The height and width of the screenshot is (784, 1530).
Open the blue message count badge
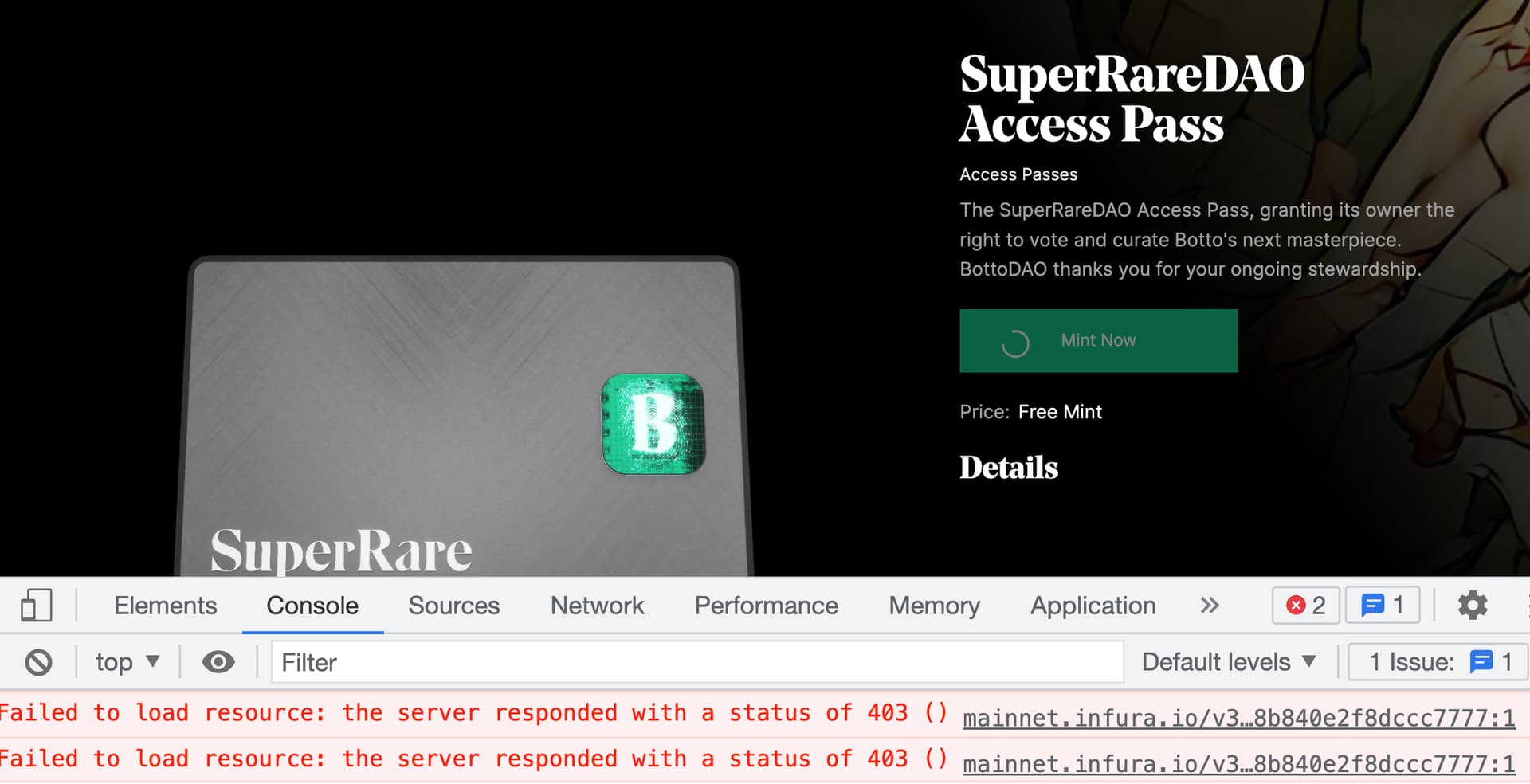tap(1383, 606)
